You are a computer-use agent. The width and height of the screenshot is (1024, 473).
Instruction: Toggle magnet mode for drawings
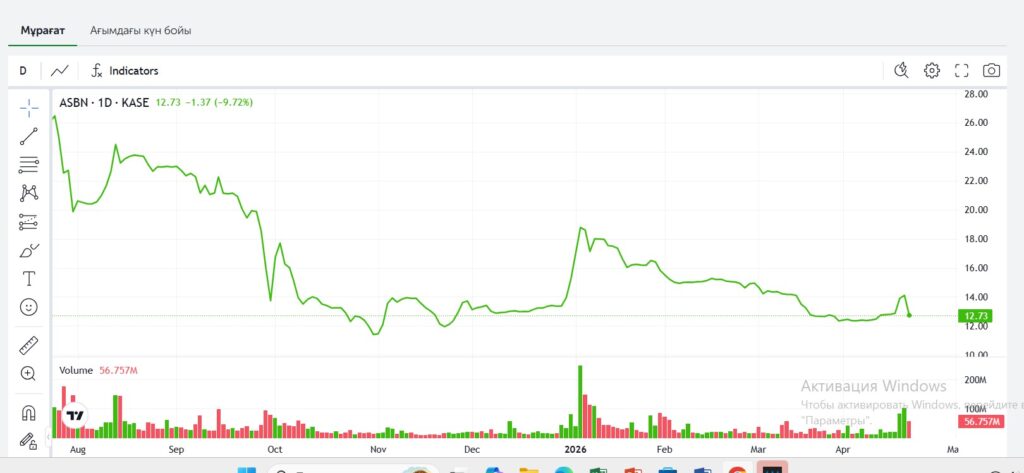coord(29,412)
